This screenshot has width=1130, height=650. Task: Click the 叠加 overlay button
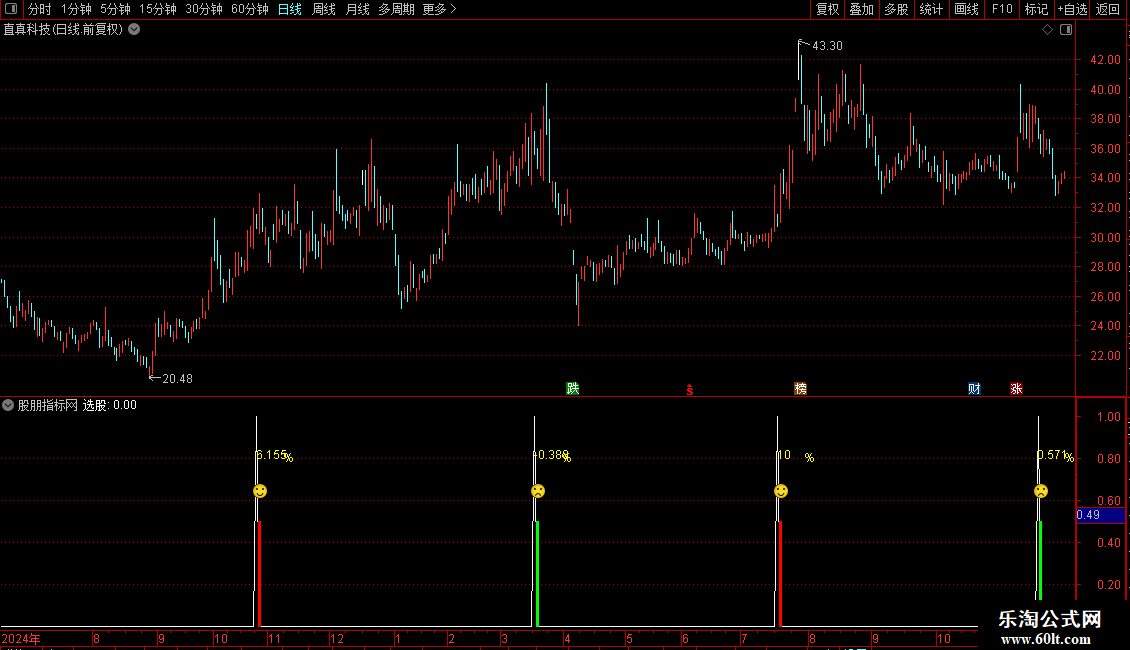(x=862, y=9)
